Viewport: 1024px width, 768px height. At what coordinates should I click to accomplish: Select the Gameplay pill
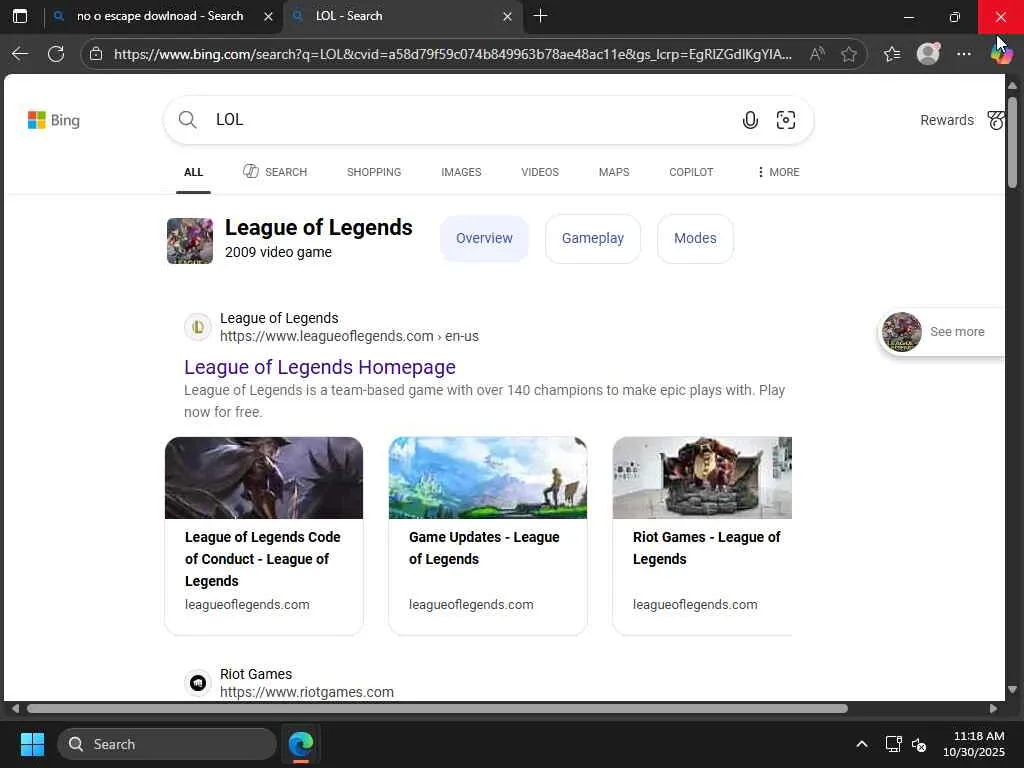tap(592, 238)
